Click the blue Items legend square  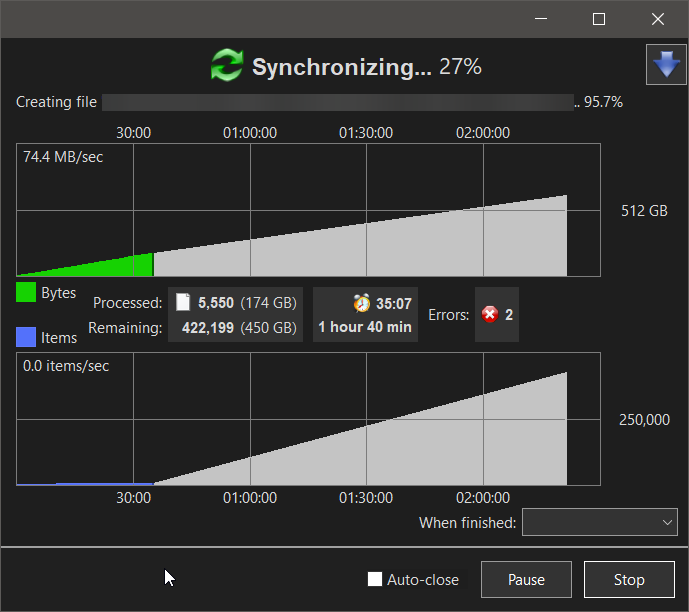26,337
